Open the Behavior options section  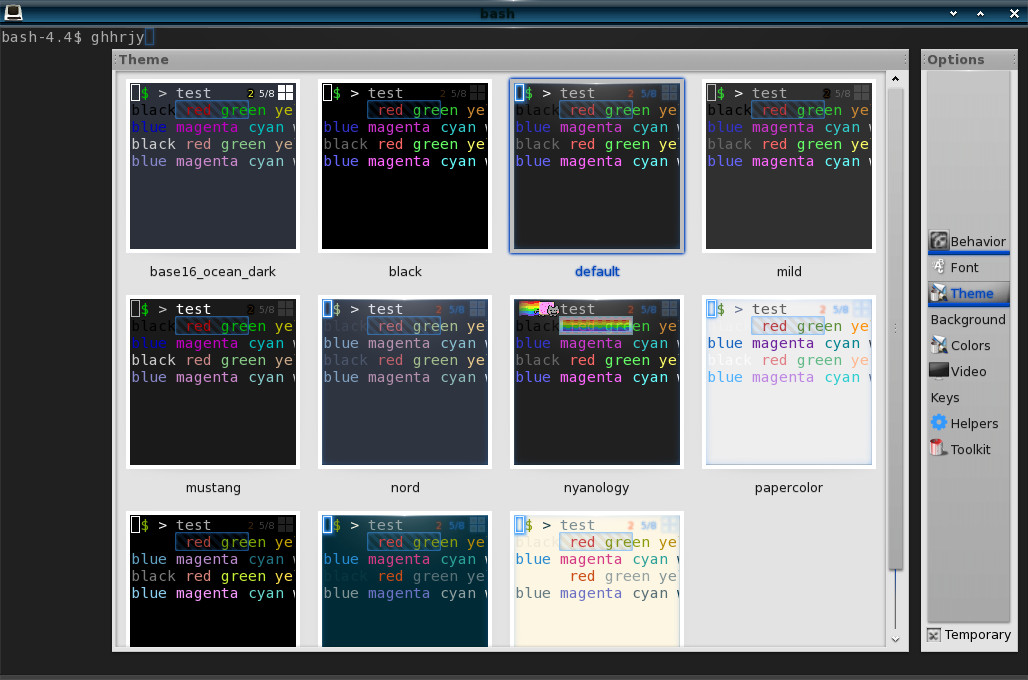(x=968, y=241)
